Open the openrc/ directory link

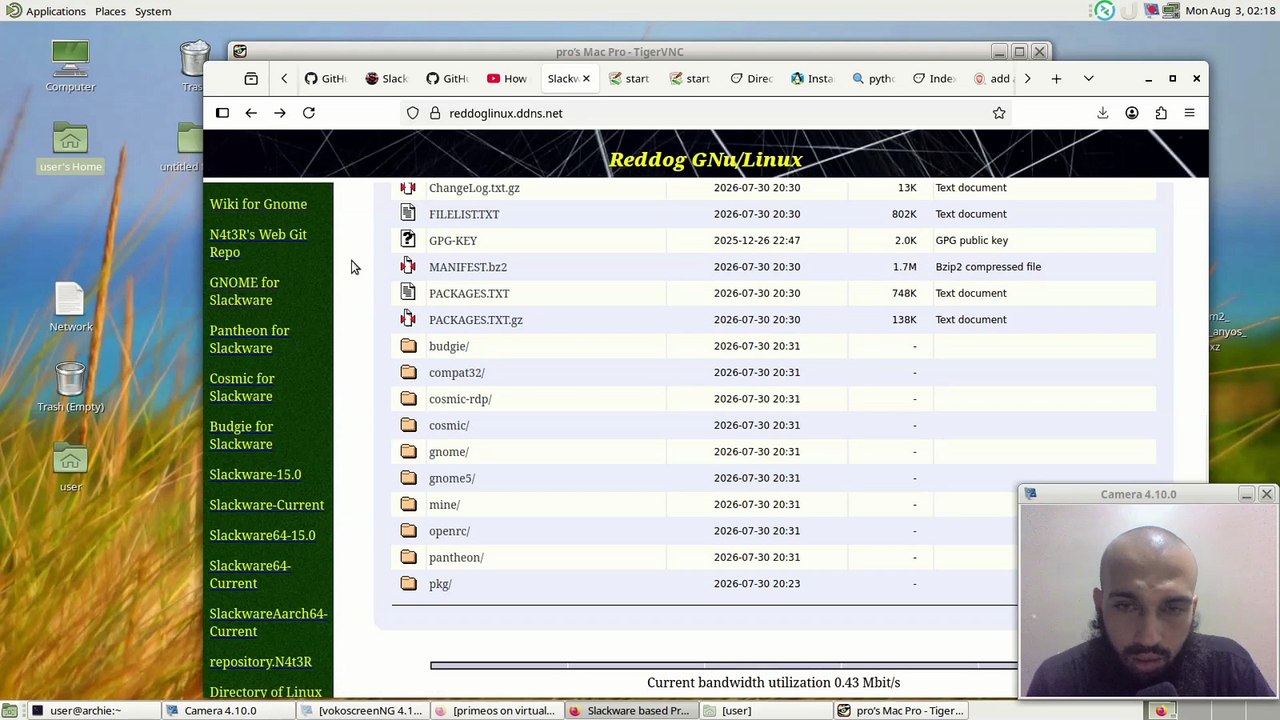(x=449, y=531)
